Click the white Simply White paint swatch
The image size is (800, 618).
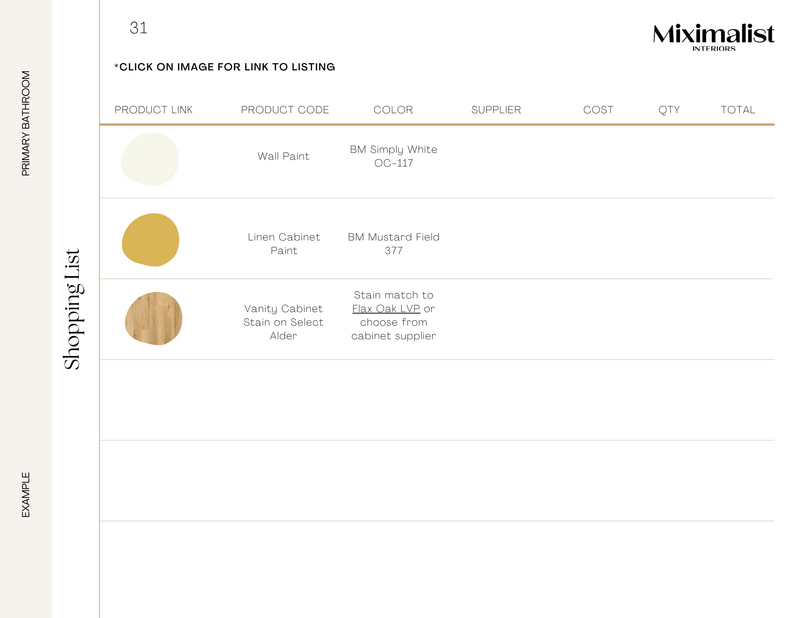pyautogui.click(x=150, y=159)
